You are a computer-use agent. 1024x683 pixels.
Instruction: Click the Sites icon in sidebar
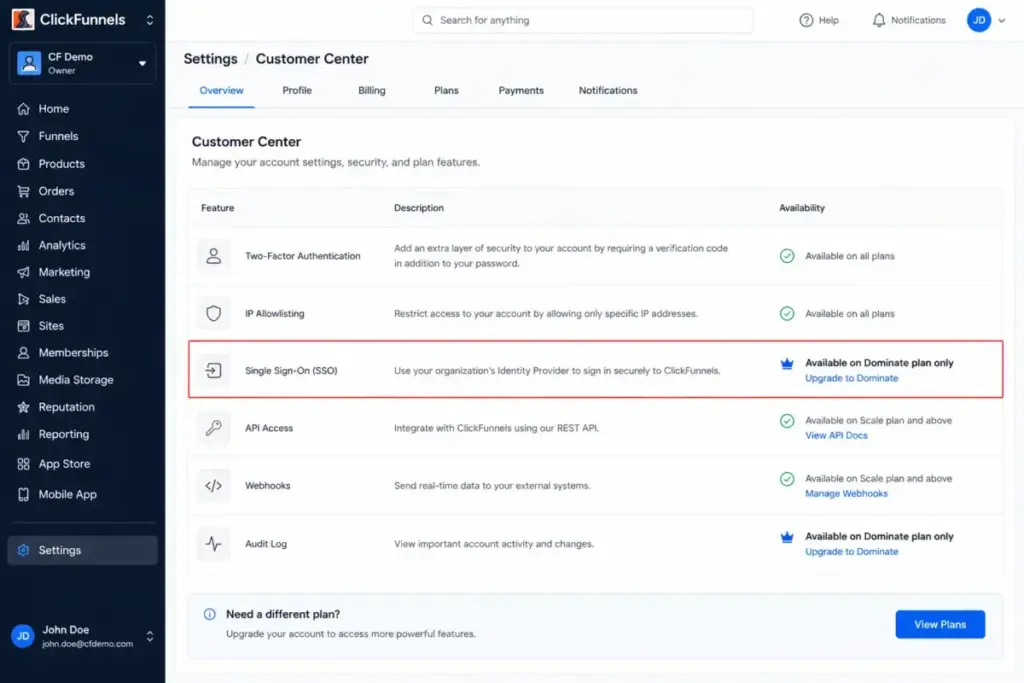(24, 325)
